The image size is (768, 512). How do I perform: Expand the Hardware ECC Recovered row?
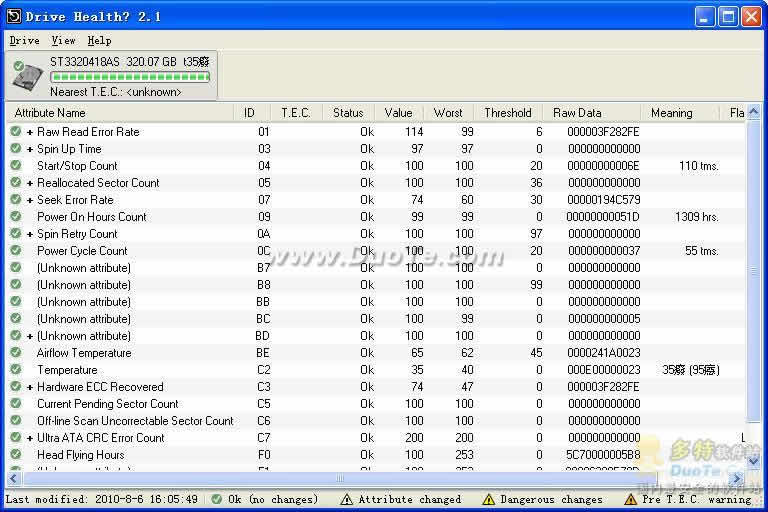[30, 387]
